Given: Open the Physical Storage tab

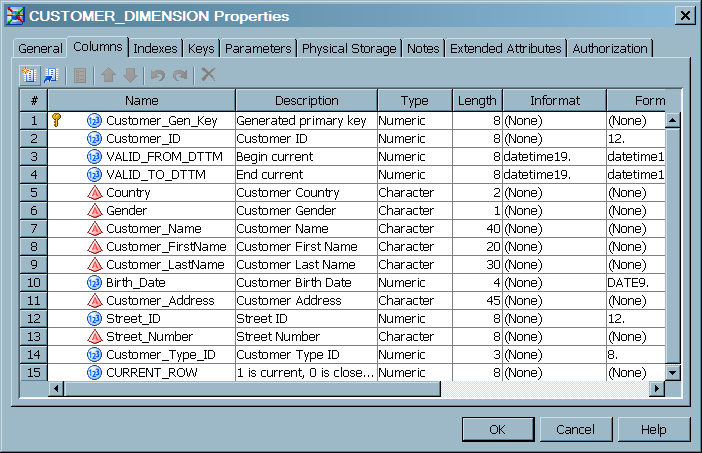Looking at the screenshot, I should tap(349, 48).
